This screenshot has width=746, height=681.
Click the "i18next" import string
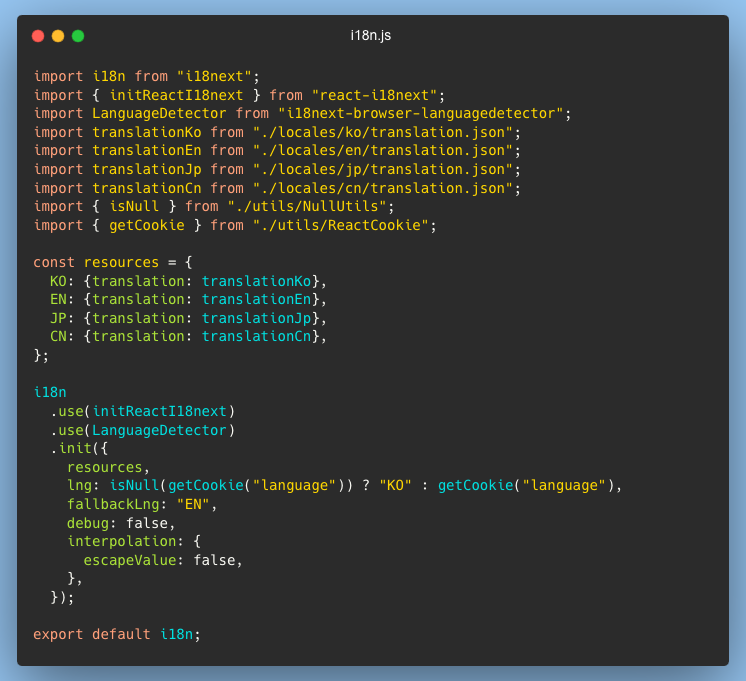214,76
